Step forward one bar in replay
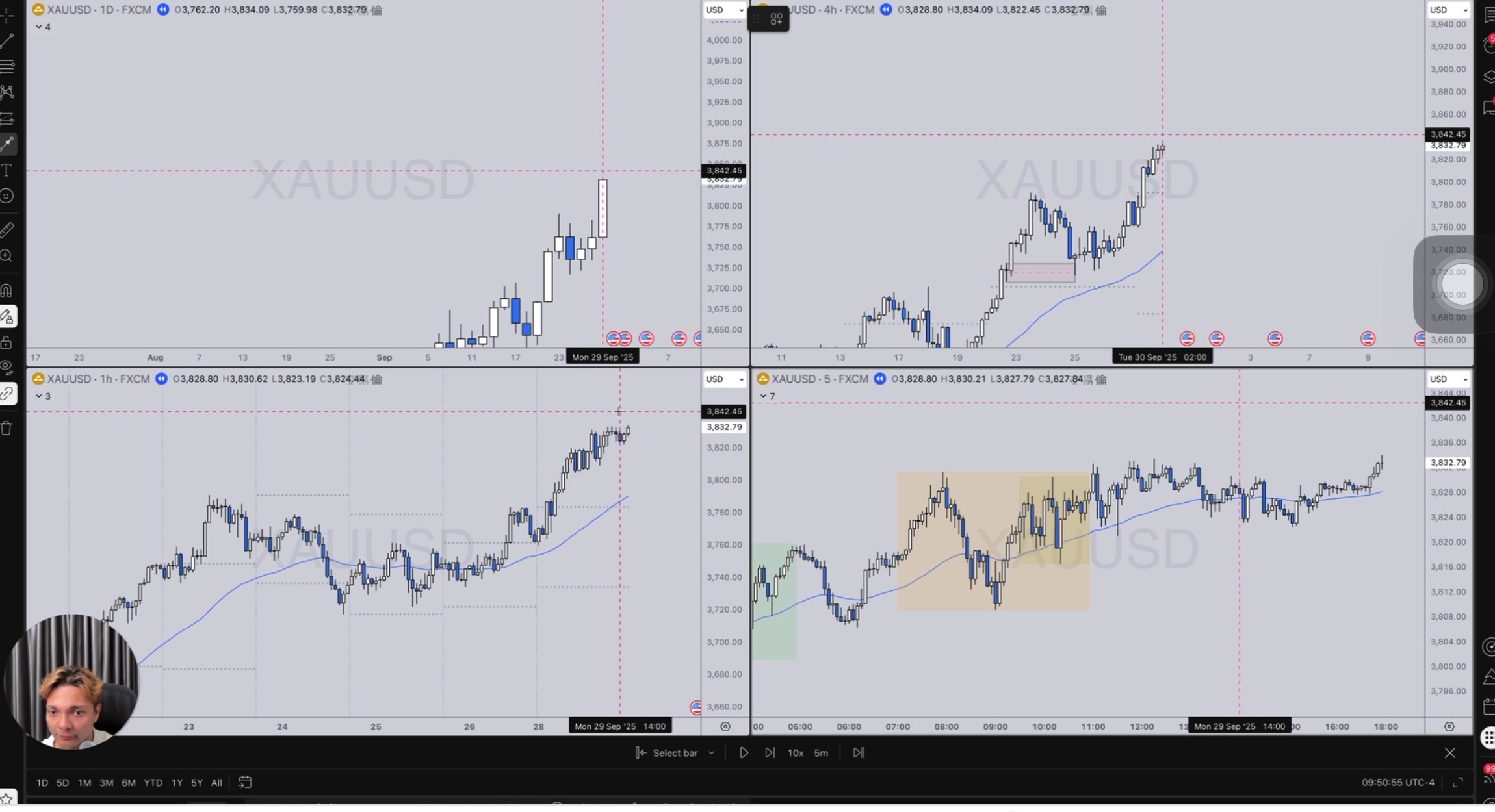This screenshot has height=812, width=1495. pos(770,753)
